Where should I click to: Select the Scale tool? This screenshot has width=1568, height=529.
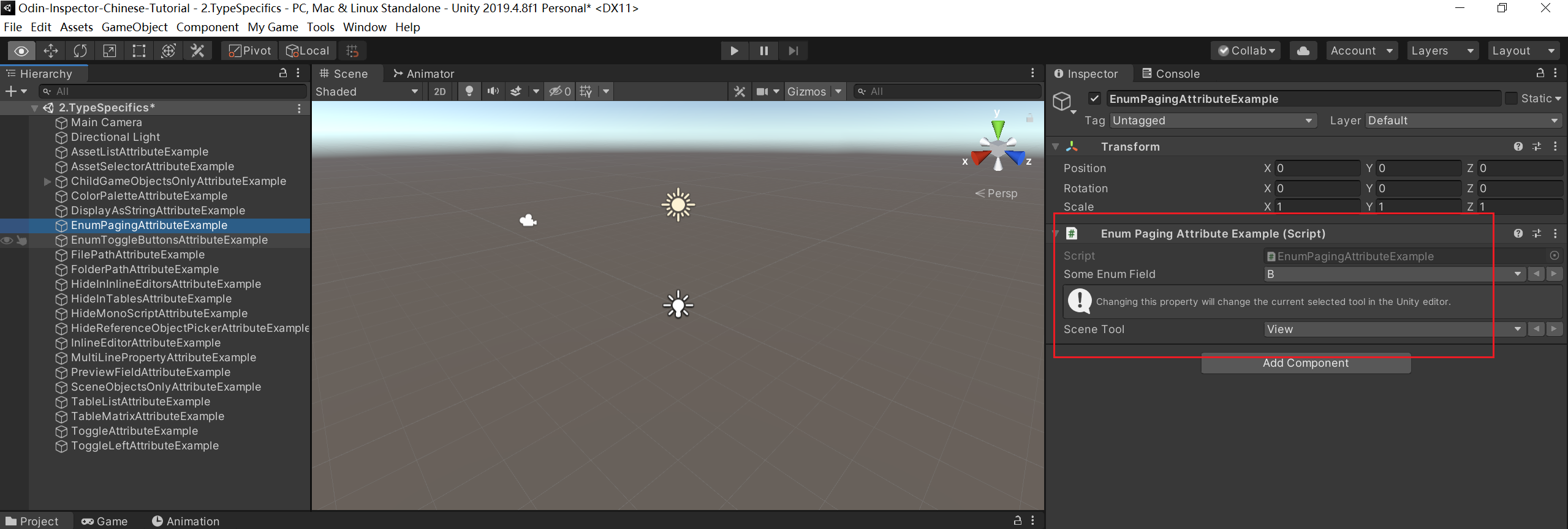coord(110,51)
